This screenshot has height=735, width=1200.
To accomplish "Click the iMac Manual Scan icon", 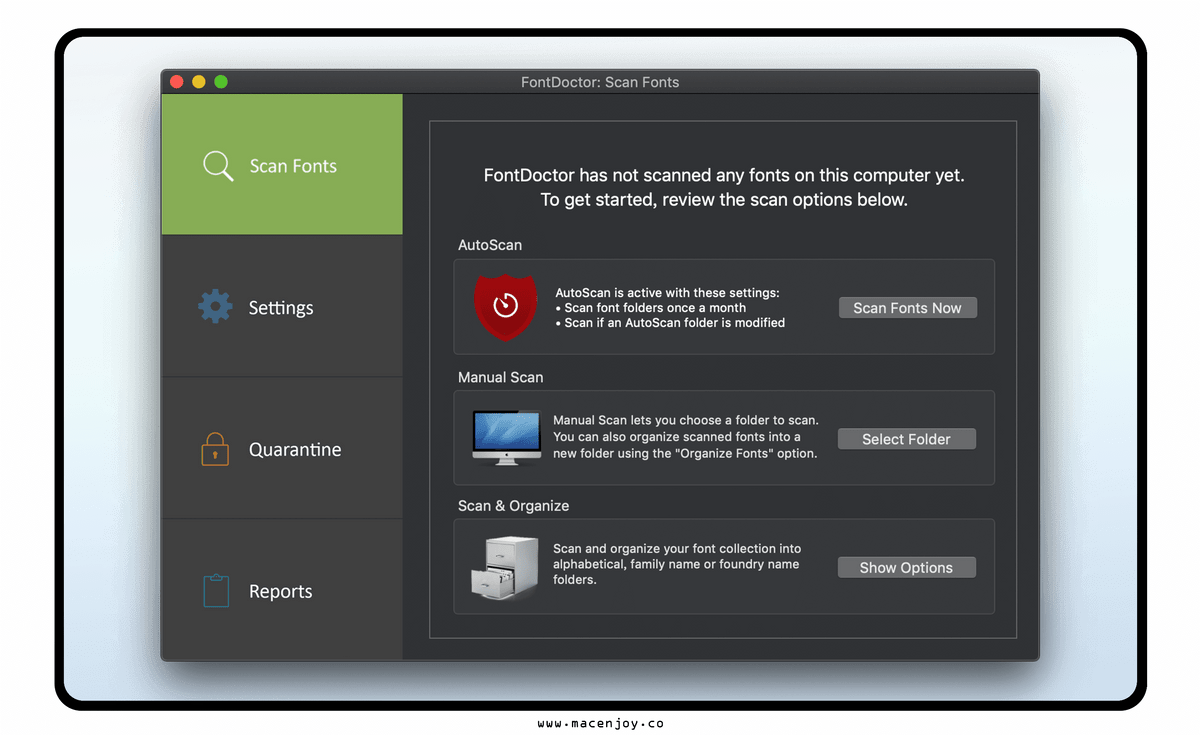I will (x=507, y=438).
